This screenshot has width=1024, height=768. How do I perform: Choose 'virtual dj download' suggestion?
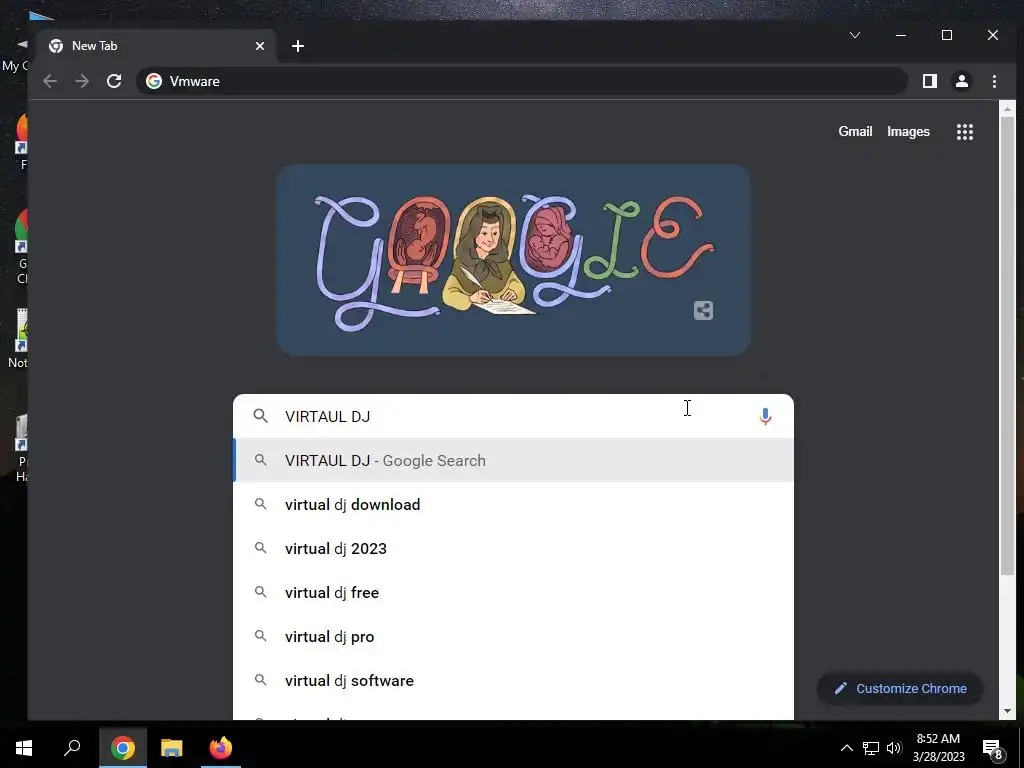513,504
